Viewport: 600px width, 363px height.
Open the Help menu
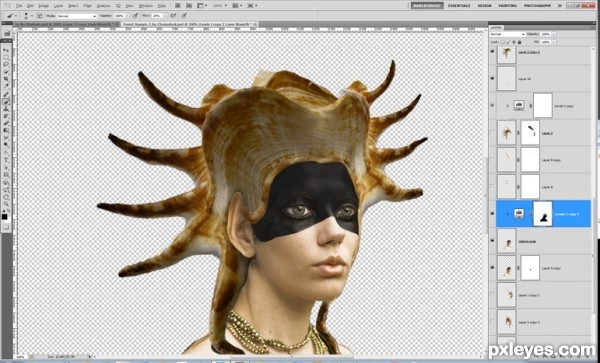161,6
